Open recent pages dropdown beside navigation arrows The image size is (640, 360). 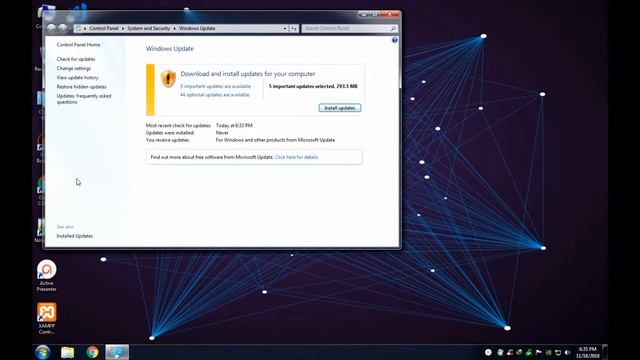tap(70, 29)
